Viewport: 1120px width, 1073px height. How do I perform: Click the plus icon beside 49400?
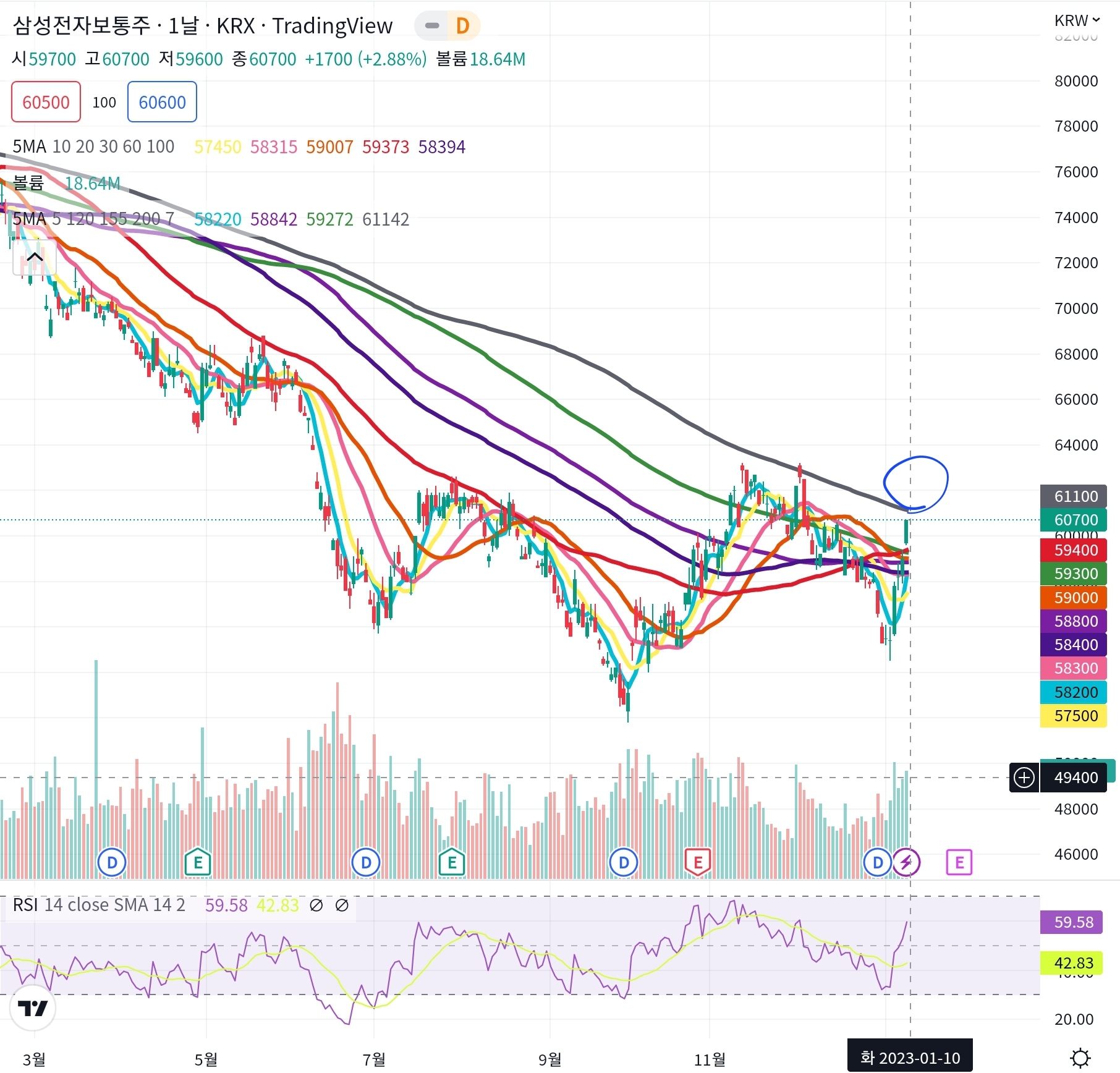coord(1024,778)
